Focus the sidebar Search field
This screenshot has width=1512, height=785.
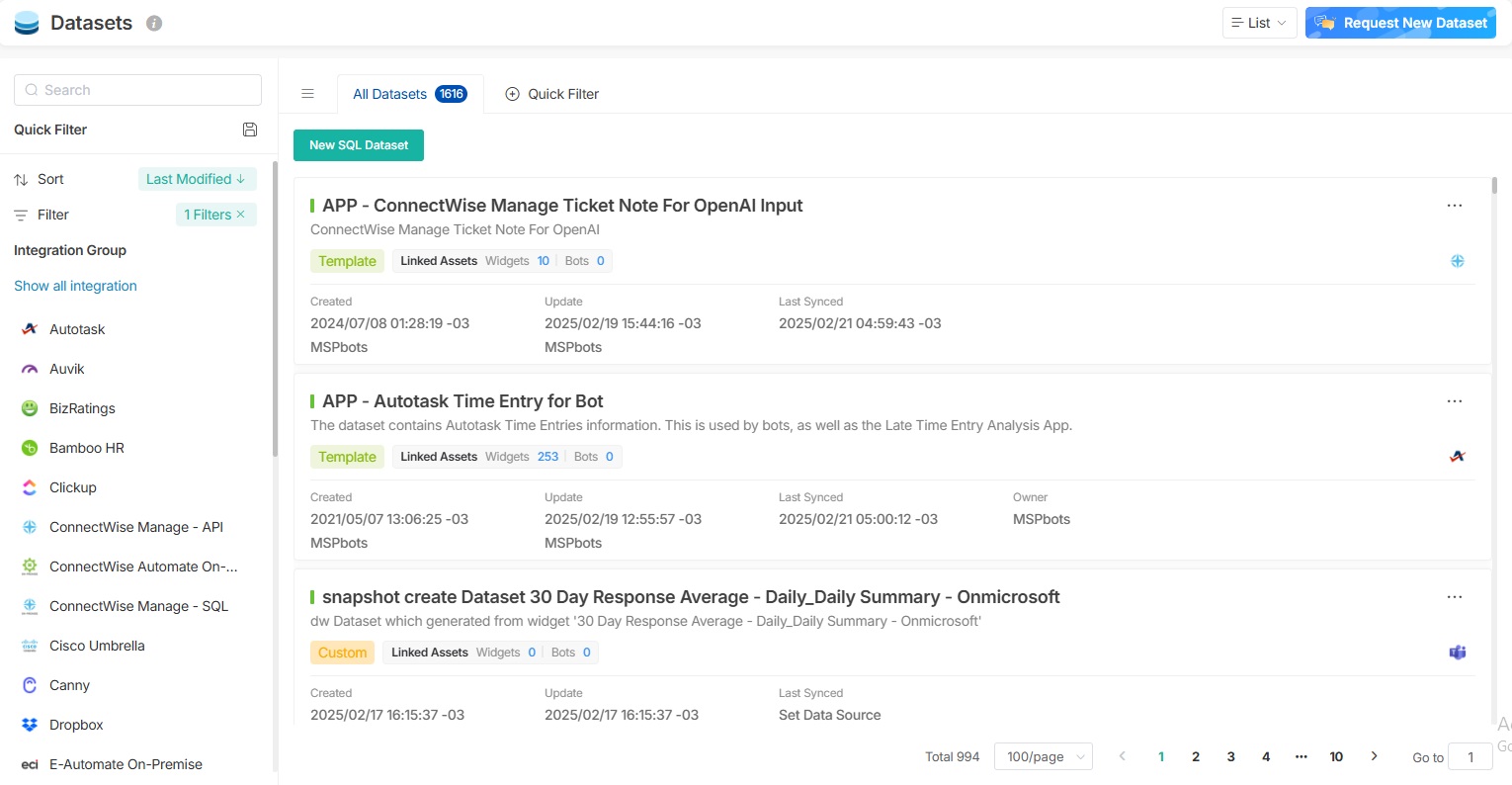[x=138, y=90]
